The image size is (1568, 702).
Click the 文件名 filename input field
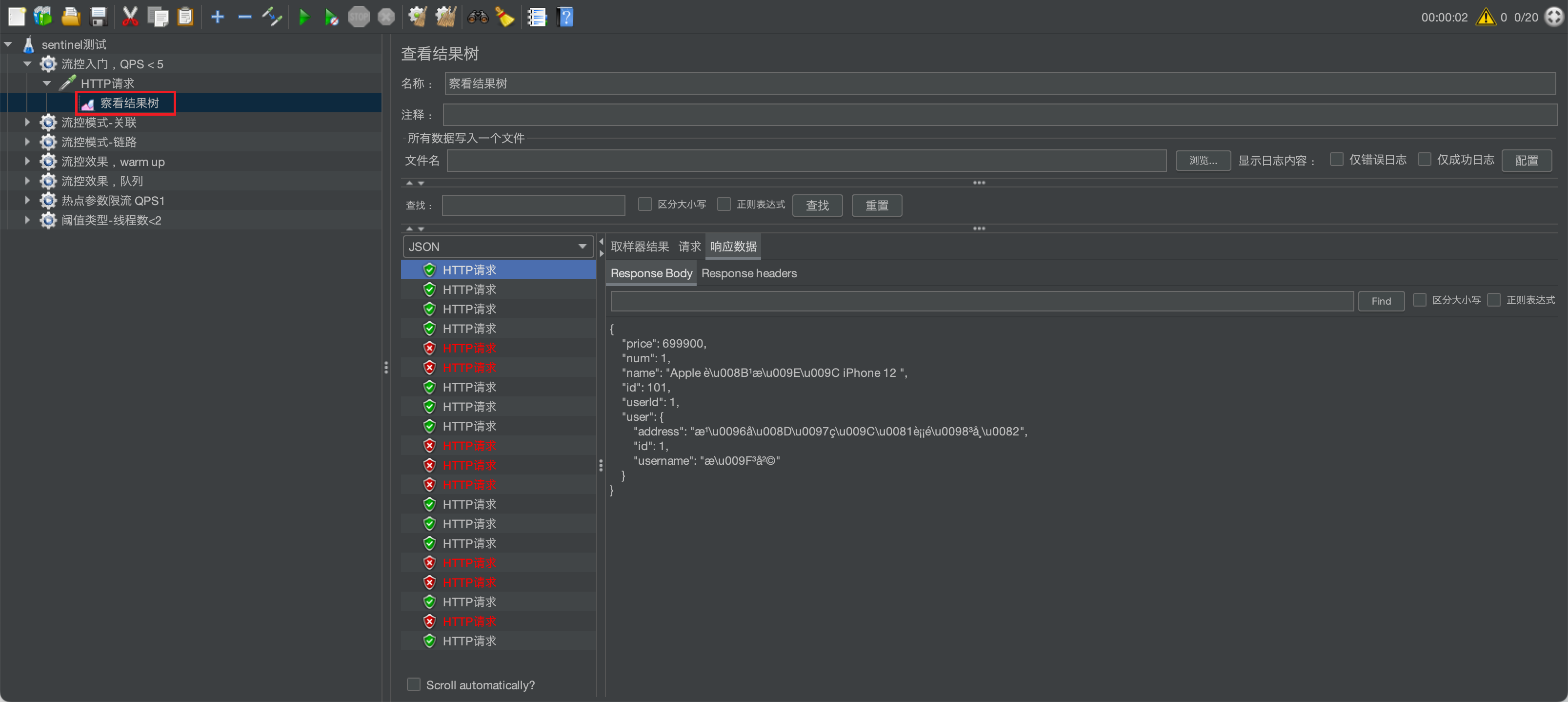(x=806, y=161)
